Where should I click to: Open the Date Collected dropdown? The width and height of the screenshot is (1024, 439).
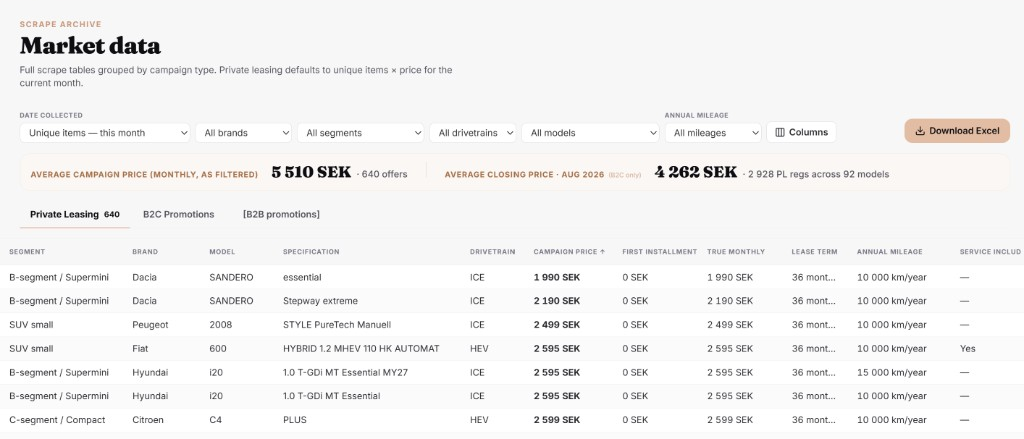coord(105,133)
